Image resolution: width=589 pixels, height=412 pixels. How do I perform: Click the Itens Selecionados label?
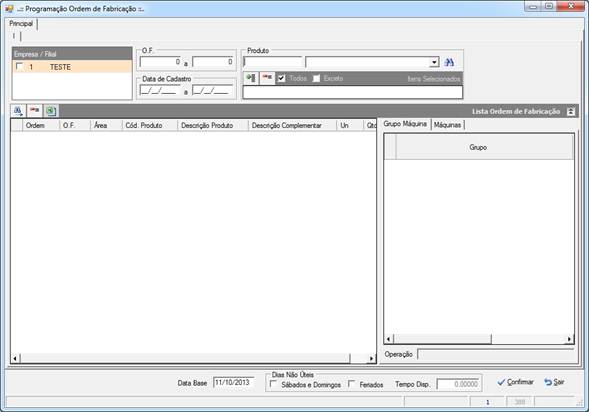click(434, 79)
